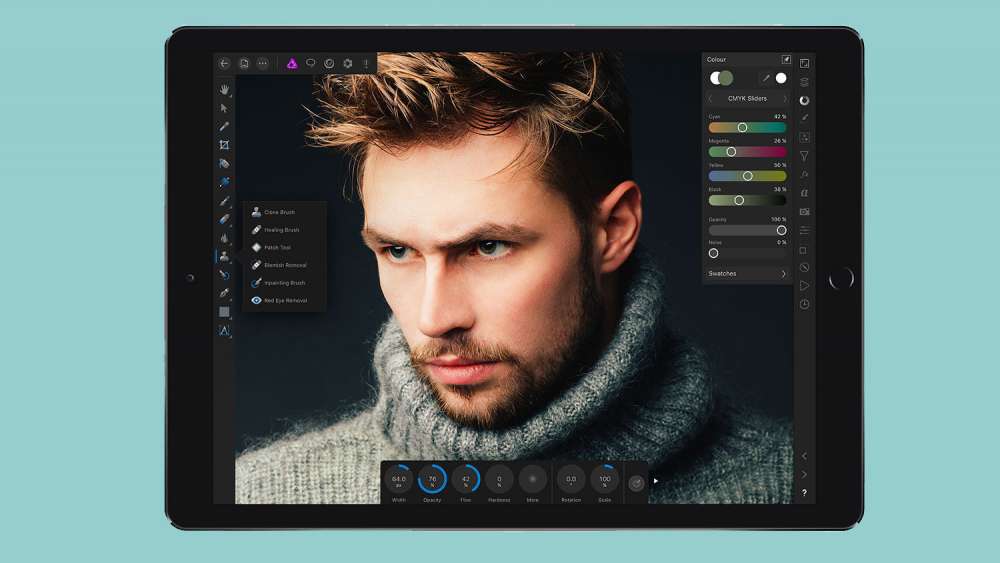Image resolution: width=1000 pixels, height=563 pixels.
Task: Open the Layers studio icon
Action: (x=804, y=82)
